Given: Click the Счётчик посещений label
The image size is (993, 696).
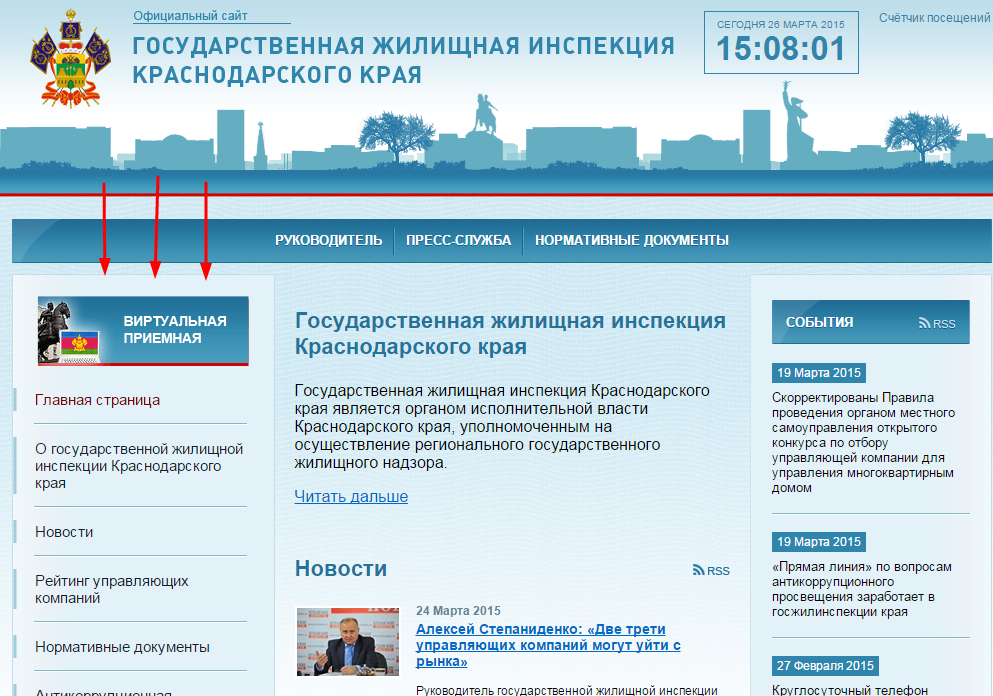Looking at the screenshot, I should [934, 18].
